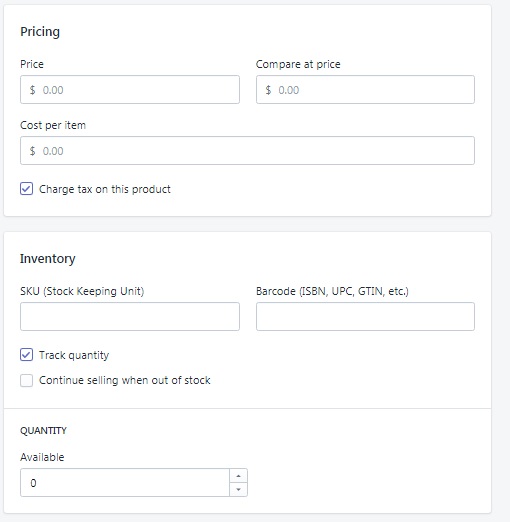The height and width of the screenshot is (522, 510).
Task: Disable the Track quantity checkbox
Action: coord(26,355)
